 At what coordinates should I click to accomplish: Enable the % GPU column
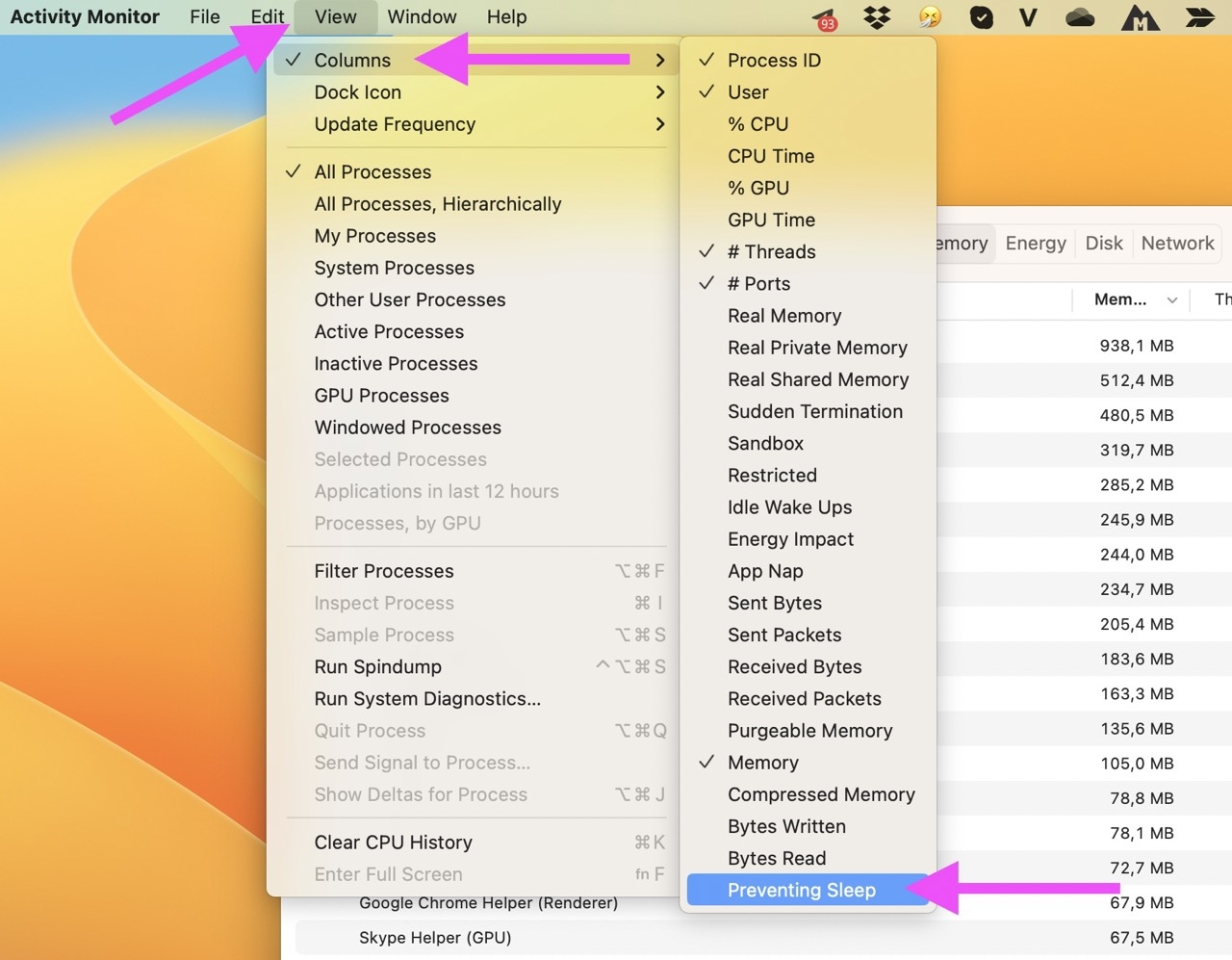coord(808,188)
